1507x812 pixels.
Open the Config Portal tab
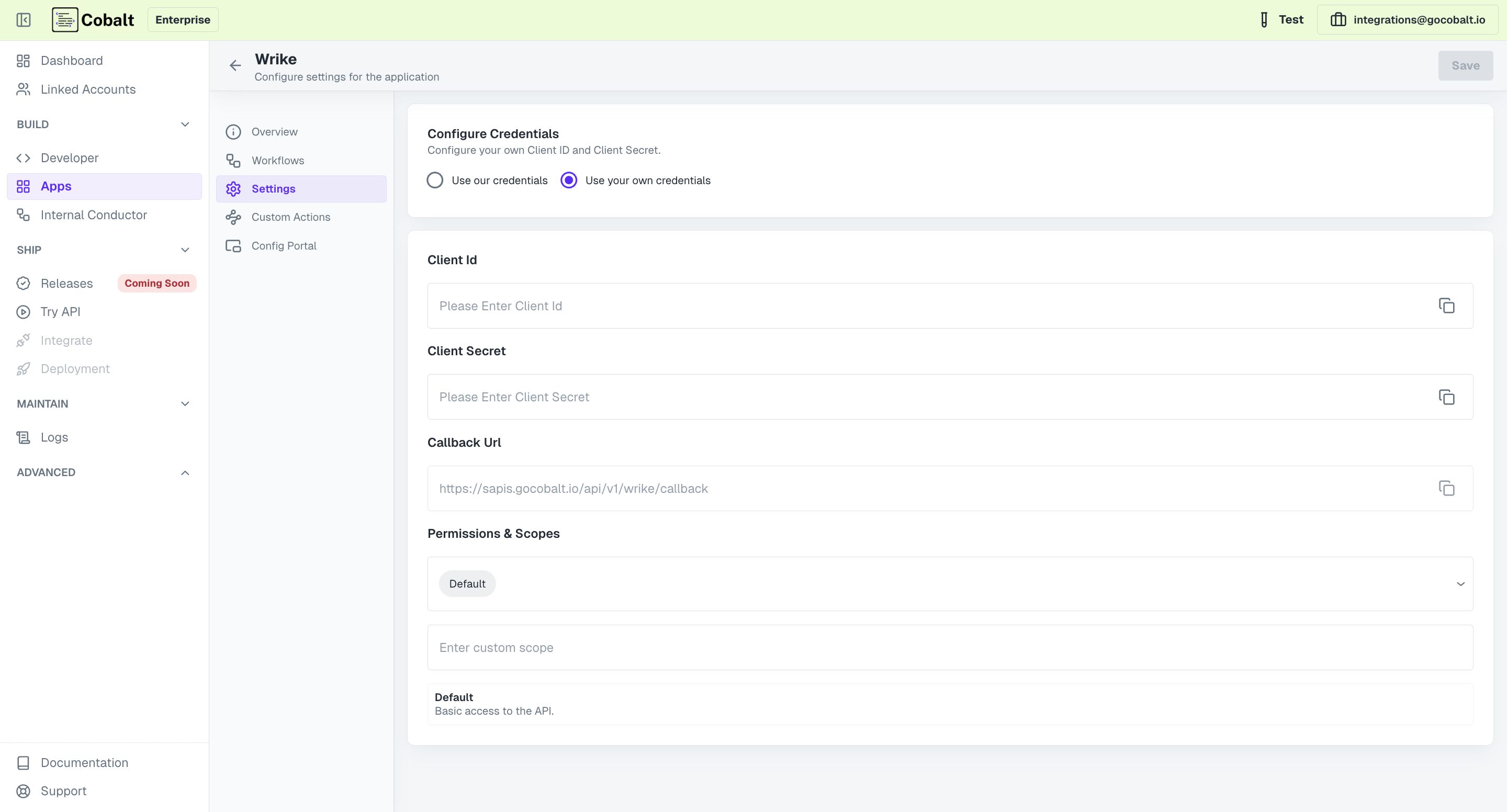tap(284, 245)
